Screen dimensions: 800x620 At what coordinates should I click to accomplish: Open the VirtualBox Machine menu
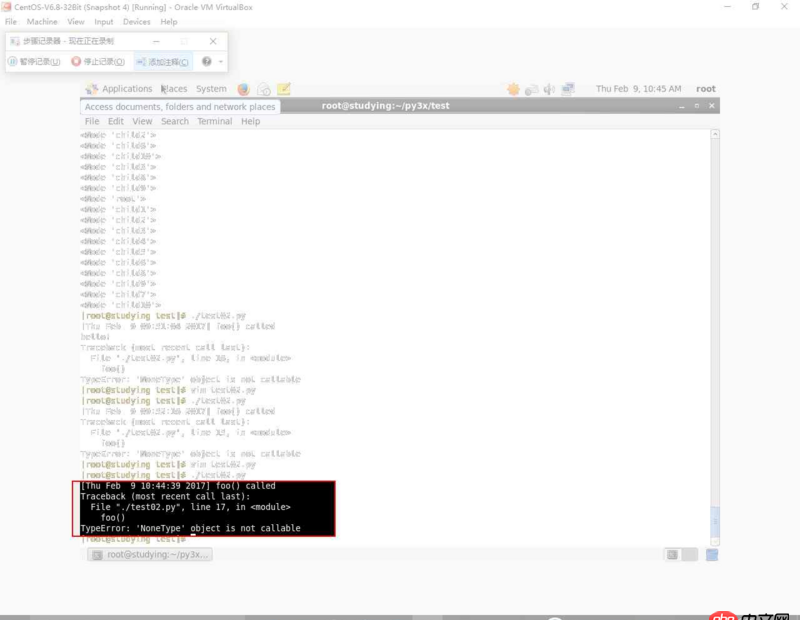coord(42,21)
